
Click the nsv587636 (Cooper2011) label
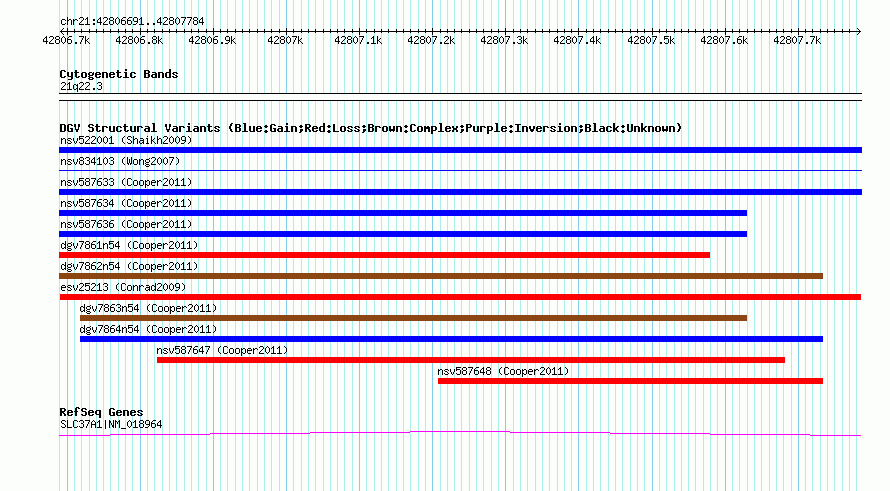pyautogui.click(x=126, y=224)
